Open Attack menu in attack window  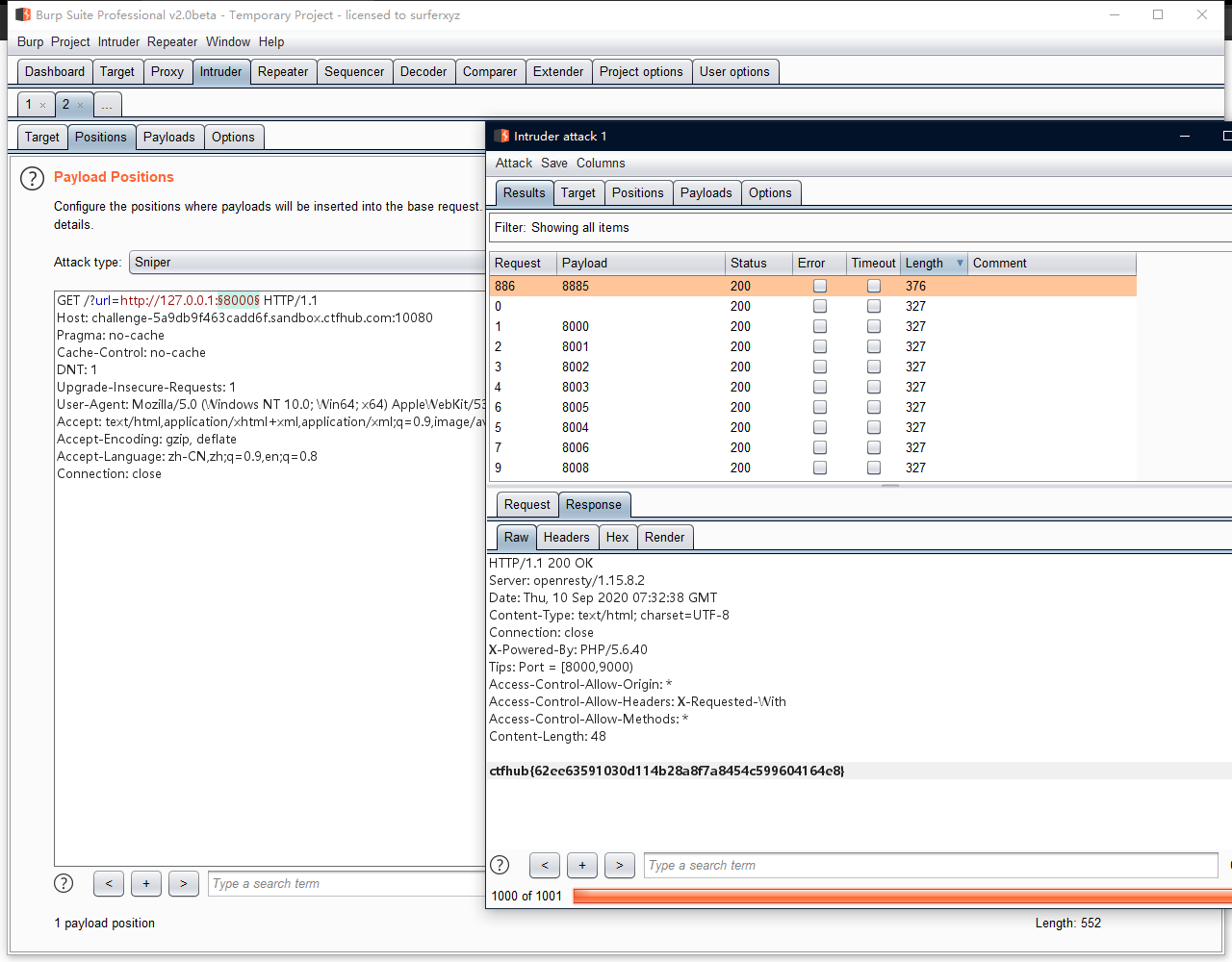(514, 164)
